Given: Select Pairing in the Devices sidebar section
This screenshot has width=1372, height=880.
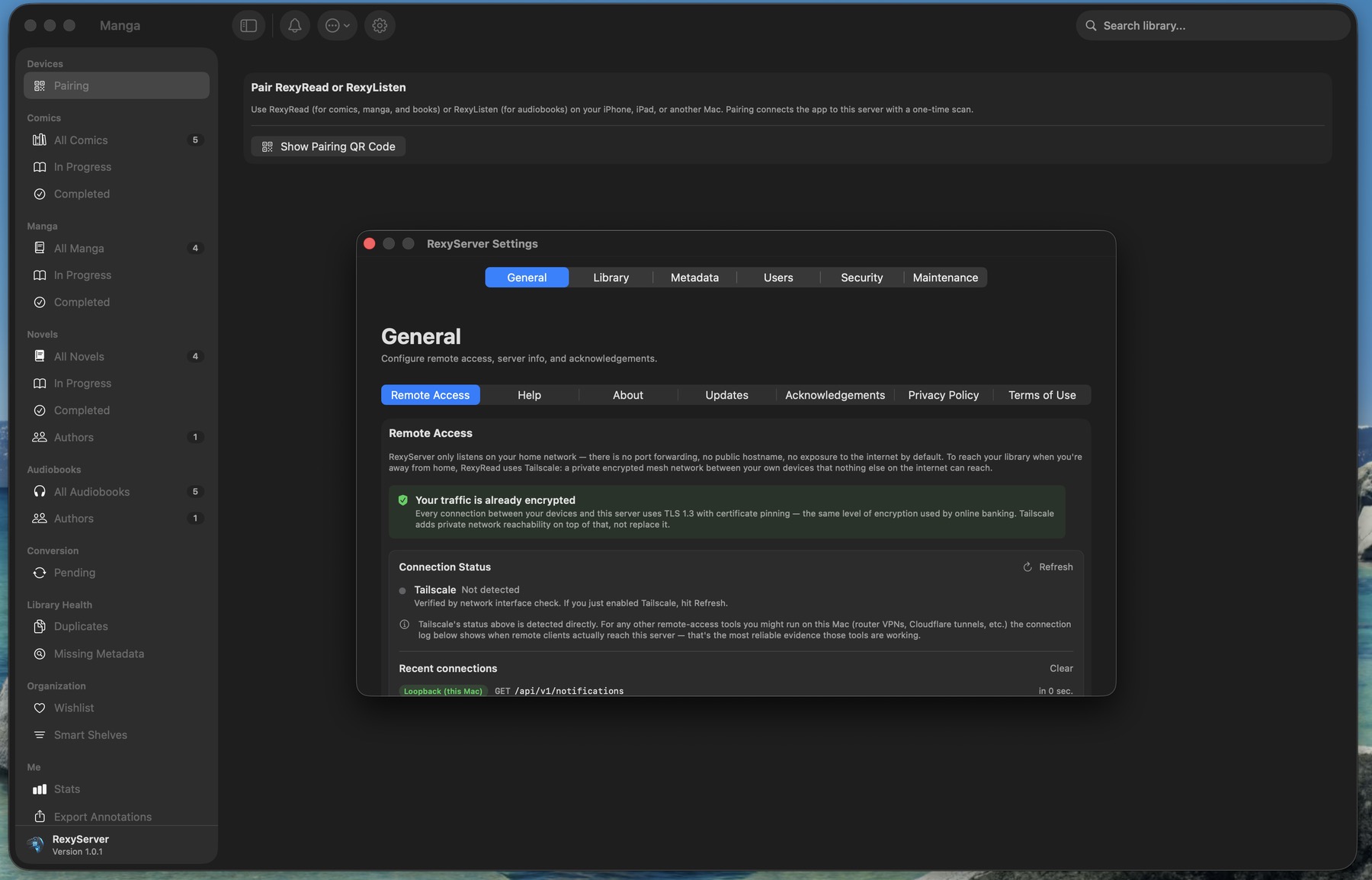Looking at the screenshot, I should 117,85.
